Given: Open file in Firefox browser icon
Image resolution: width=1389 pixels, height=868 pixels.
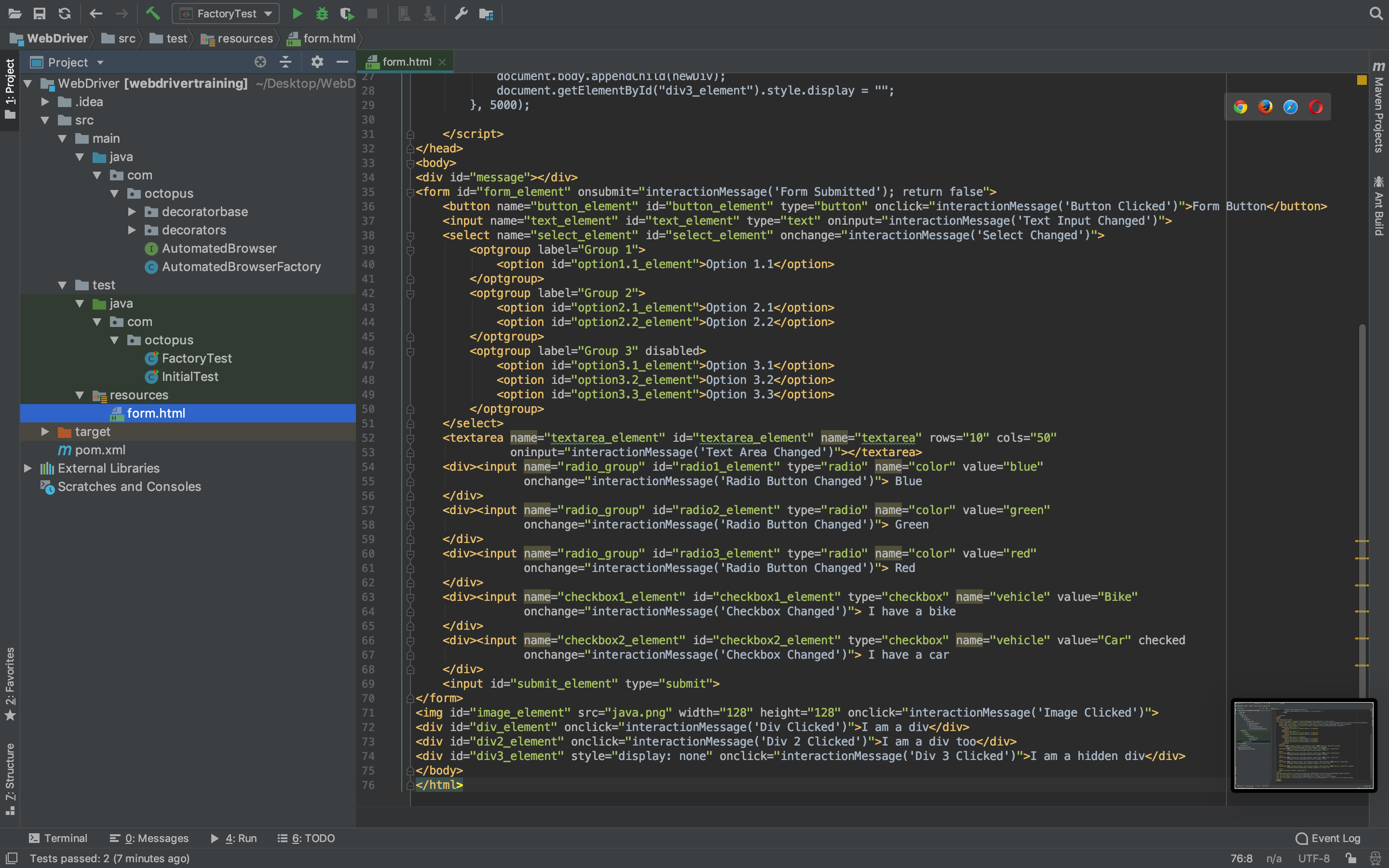Looking at the screenshot, I should click(x=1265, y=108).
